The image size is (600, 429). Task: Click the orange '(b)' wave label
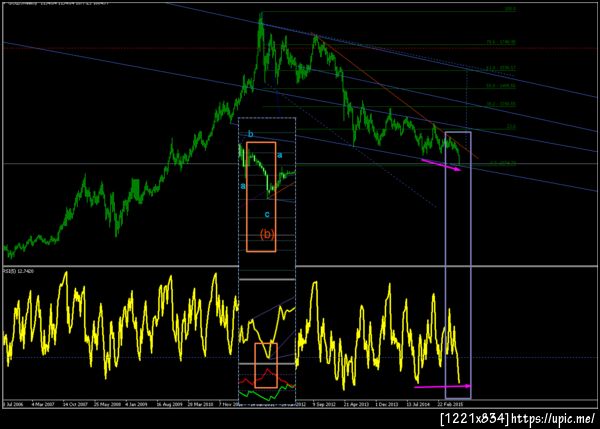coord(267,234)
